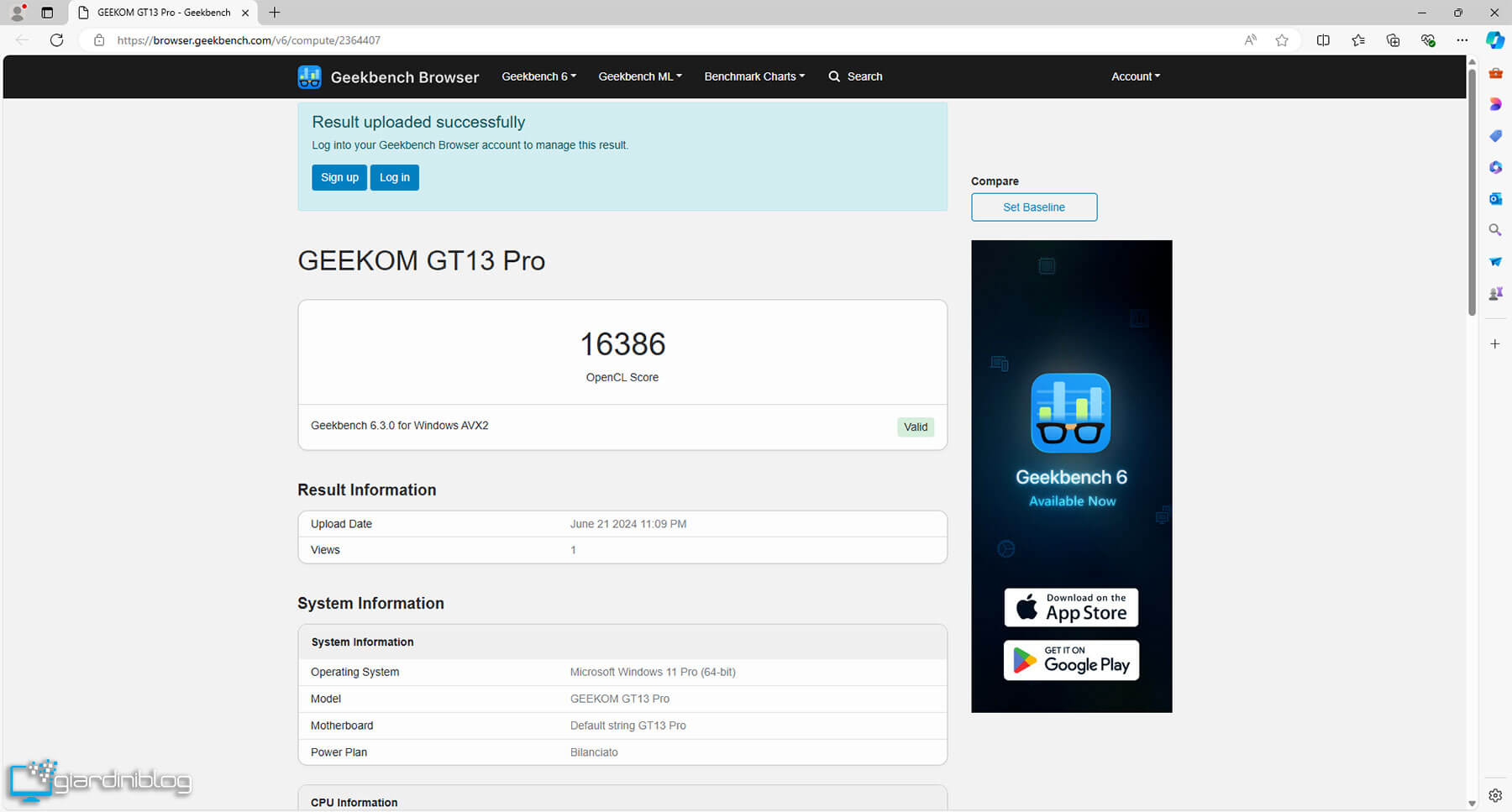Expand the Benchmark Charts dropdown

(754, 76)
